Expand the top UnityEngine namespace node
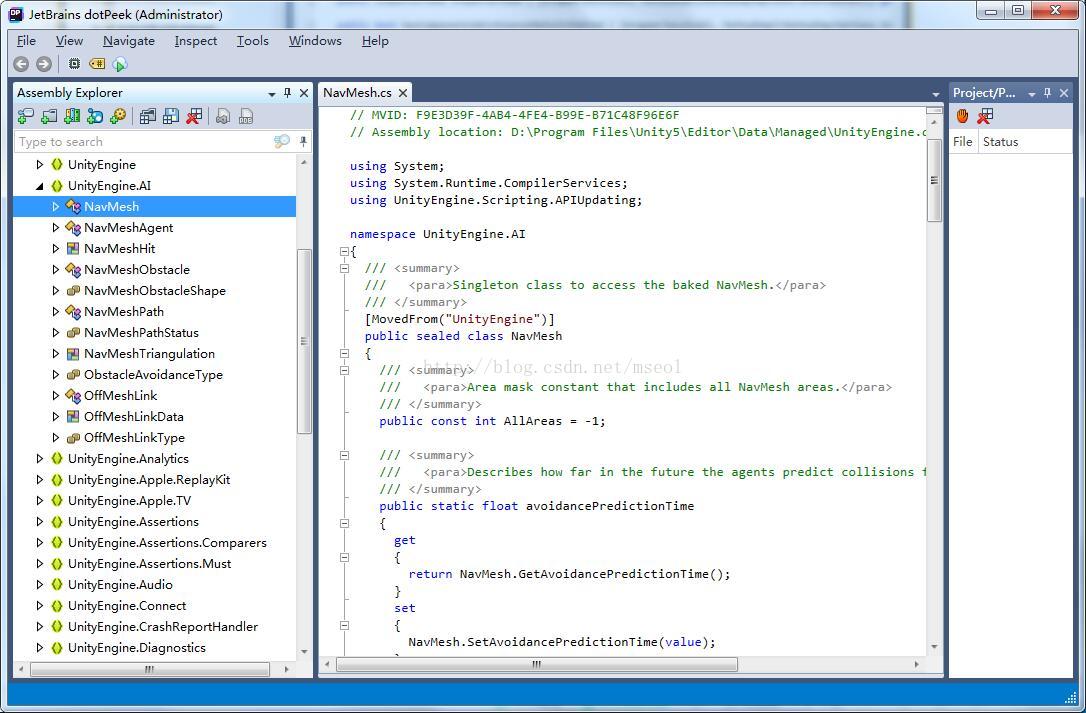Viewport: 1086px width, 713px height. pos(39,165)
